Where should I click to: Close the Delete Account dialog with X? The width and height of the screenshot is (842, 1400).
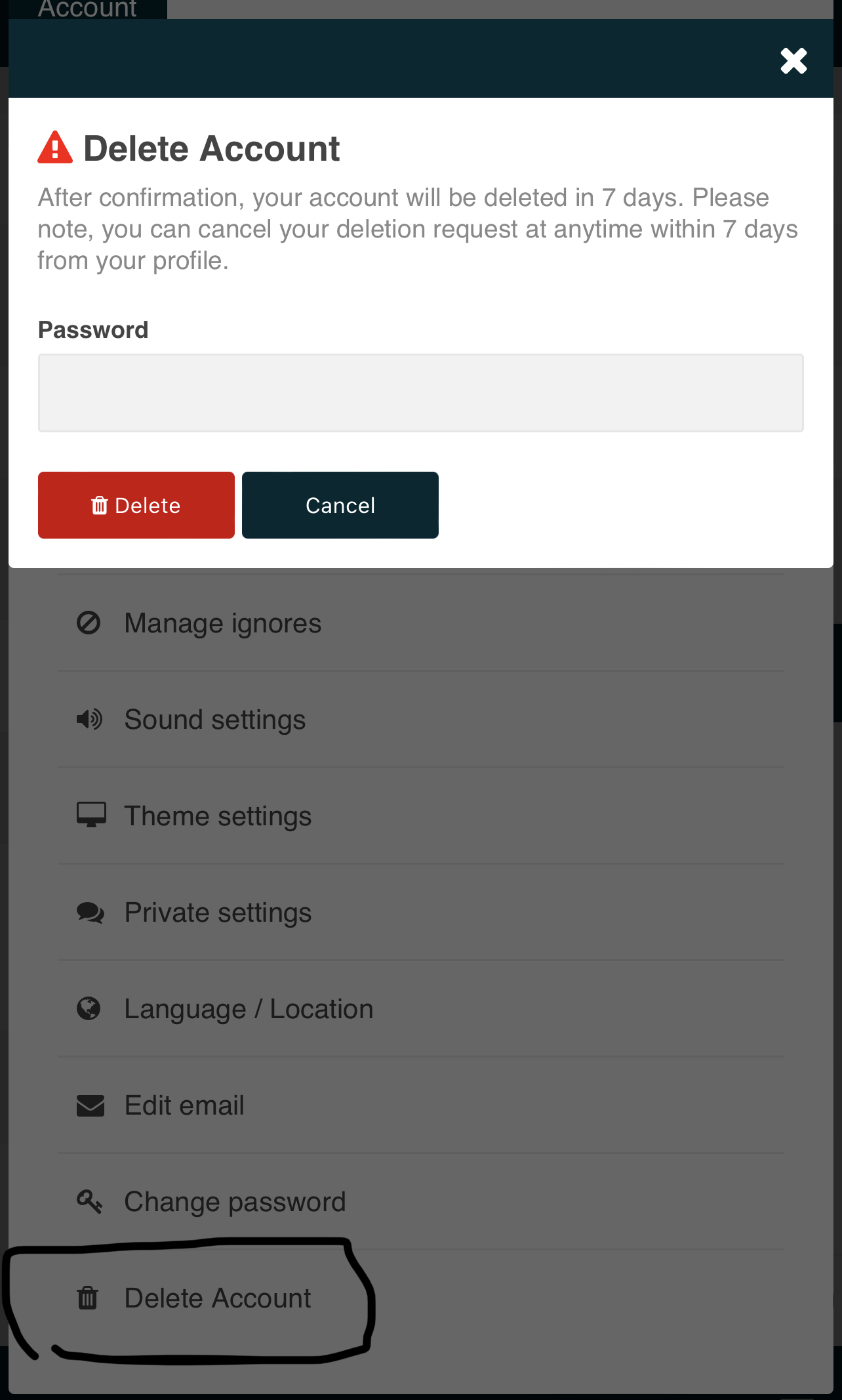tap(793, 61)
